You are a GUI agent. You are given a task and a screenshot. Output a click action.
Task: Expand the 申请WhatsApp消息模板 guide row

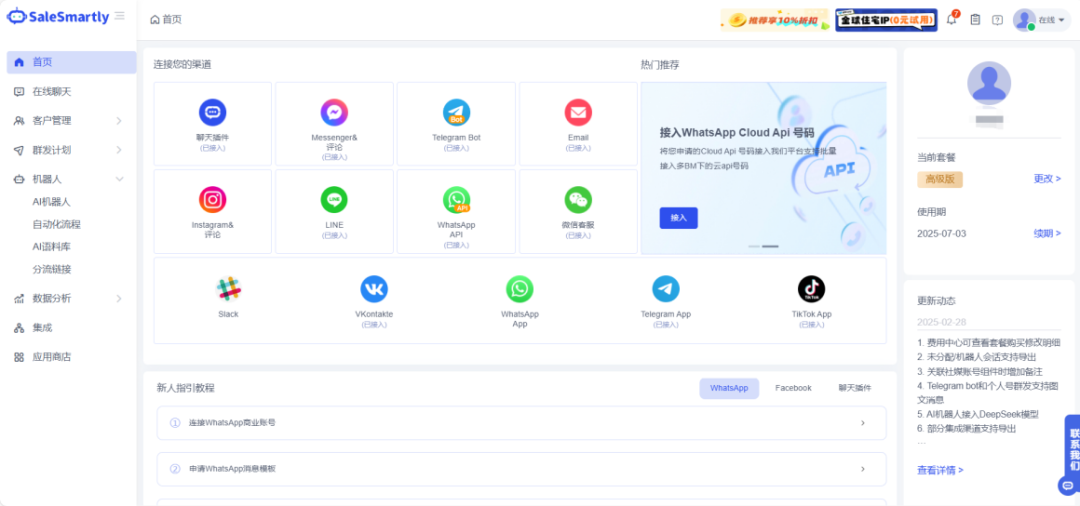tap(521, 469)
